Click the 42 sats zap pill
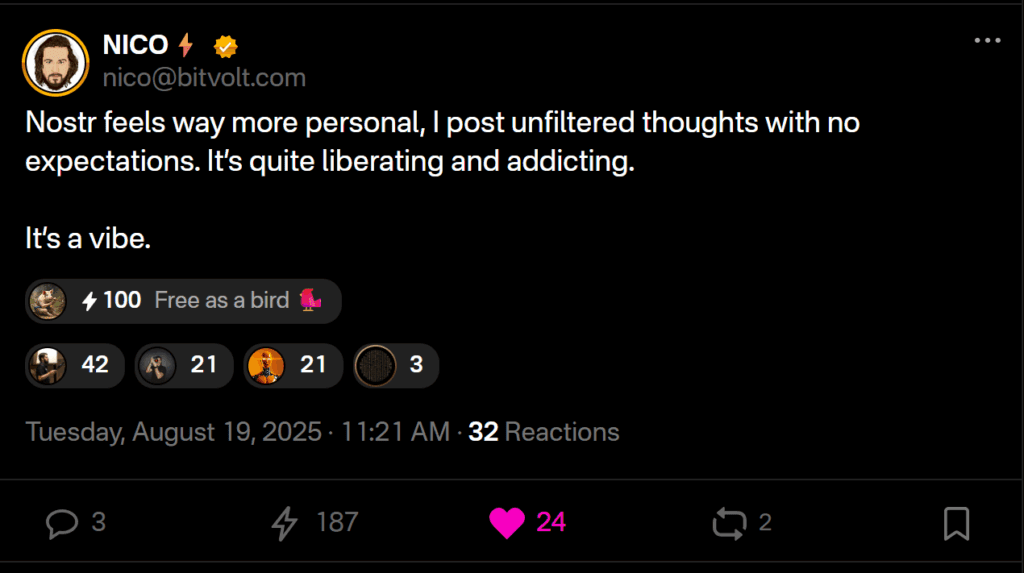The width and height of the screenshot is (1024, 573). tap(75, 366)
